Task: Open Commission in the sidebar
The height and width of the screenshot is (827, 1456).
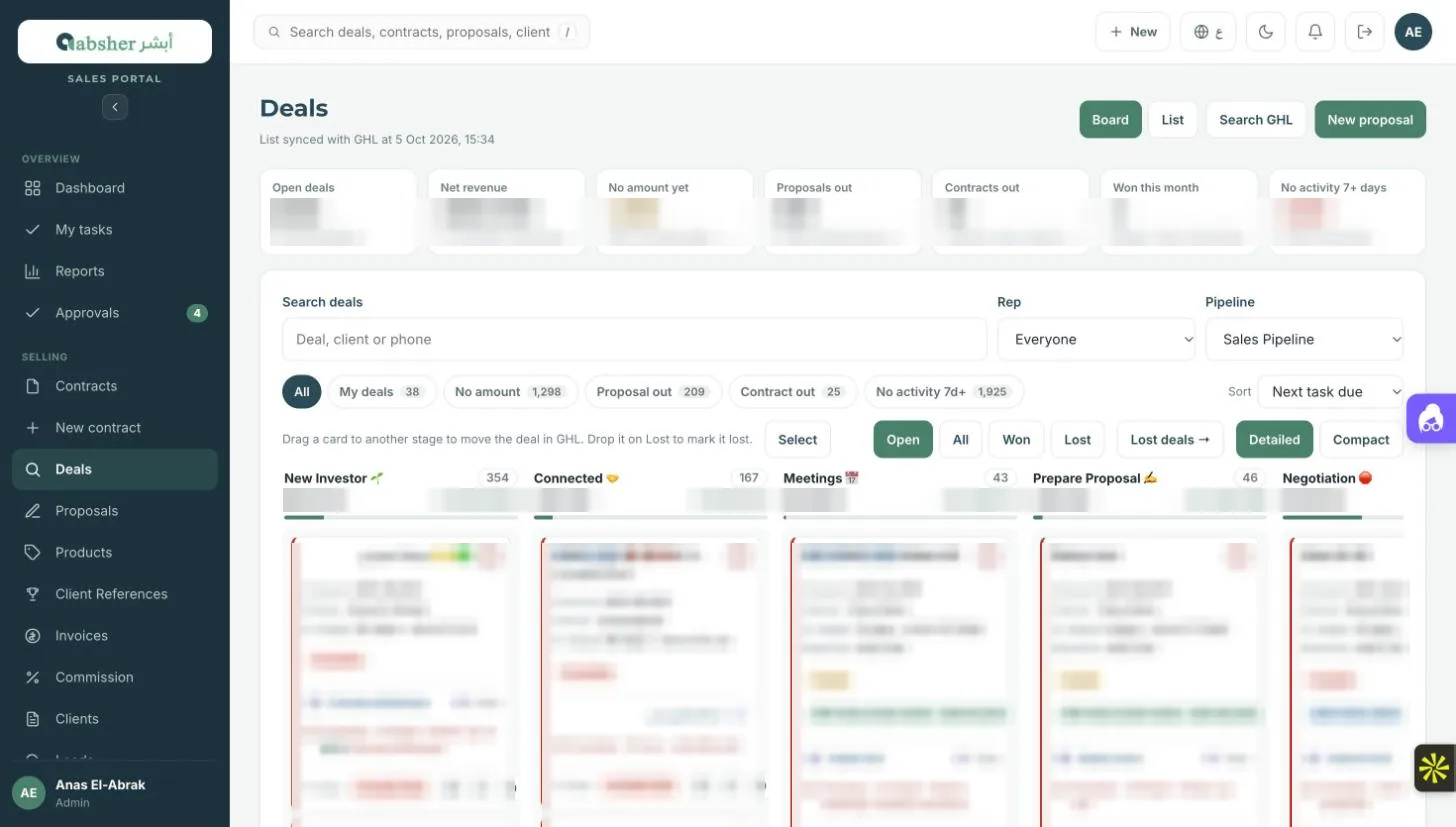Action: [x=114, y=677]
